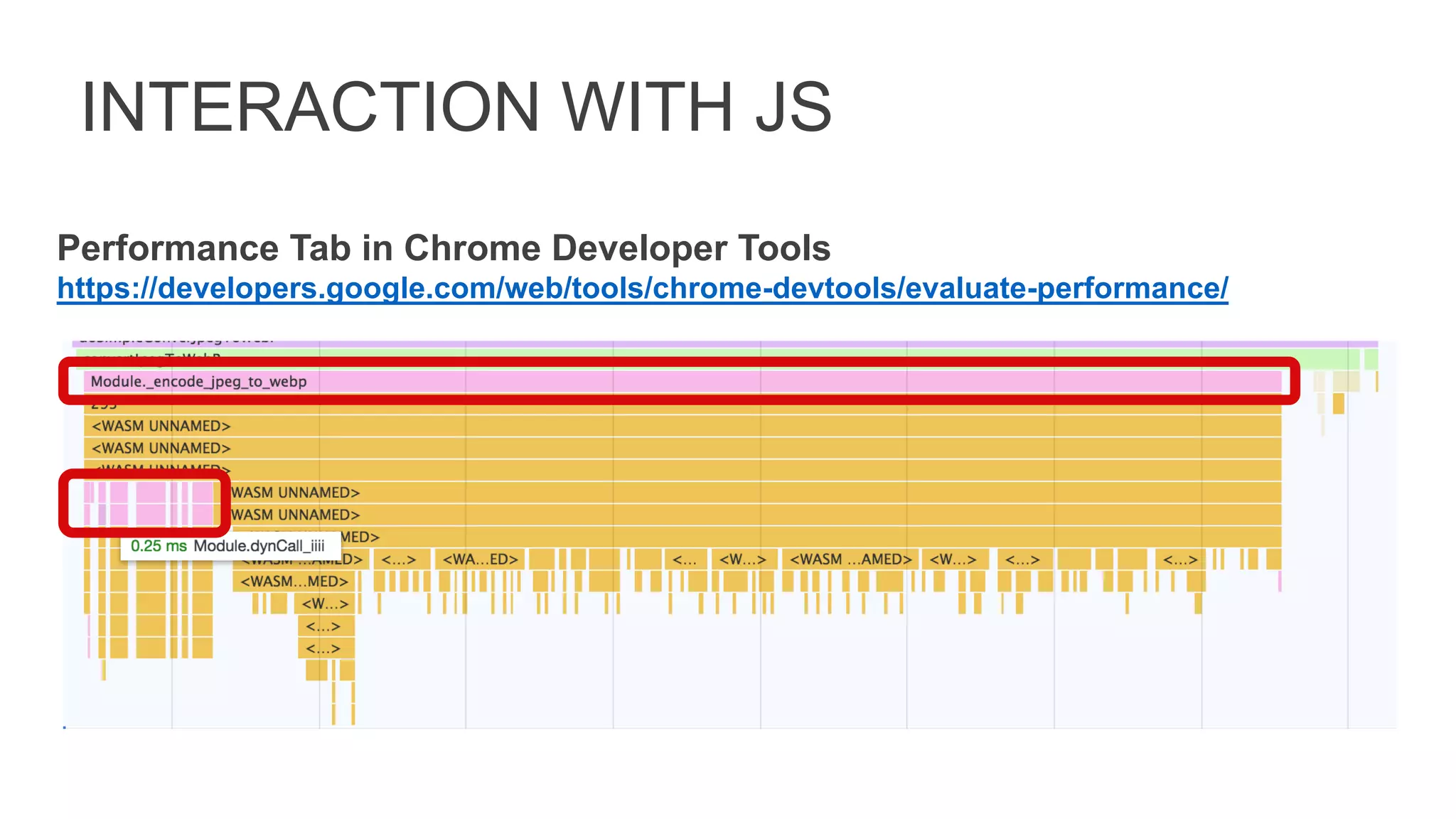Click the Module.dynCall_iiii tooltip text

click(259, 546)
